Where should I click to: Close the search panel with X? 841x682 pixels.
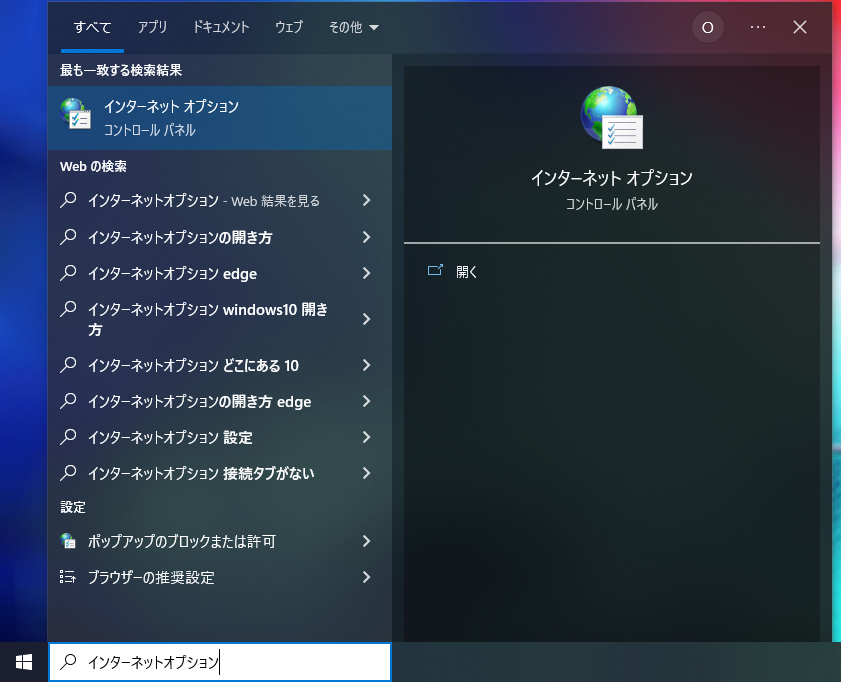click(x=800, y=27)
